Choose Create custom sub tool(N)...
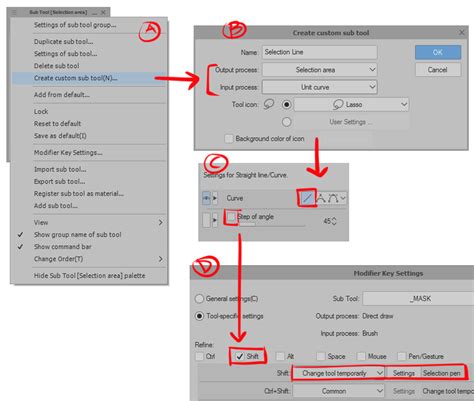474x401 pixels. [x=89, y=78]
